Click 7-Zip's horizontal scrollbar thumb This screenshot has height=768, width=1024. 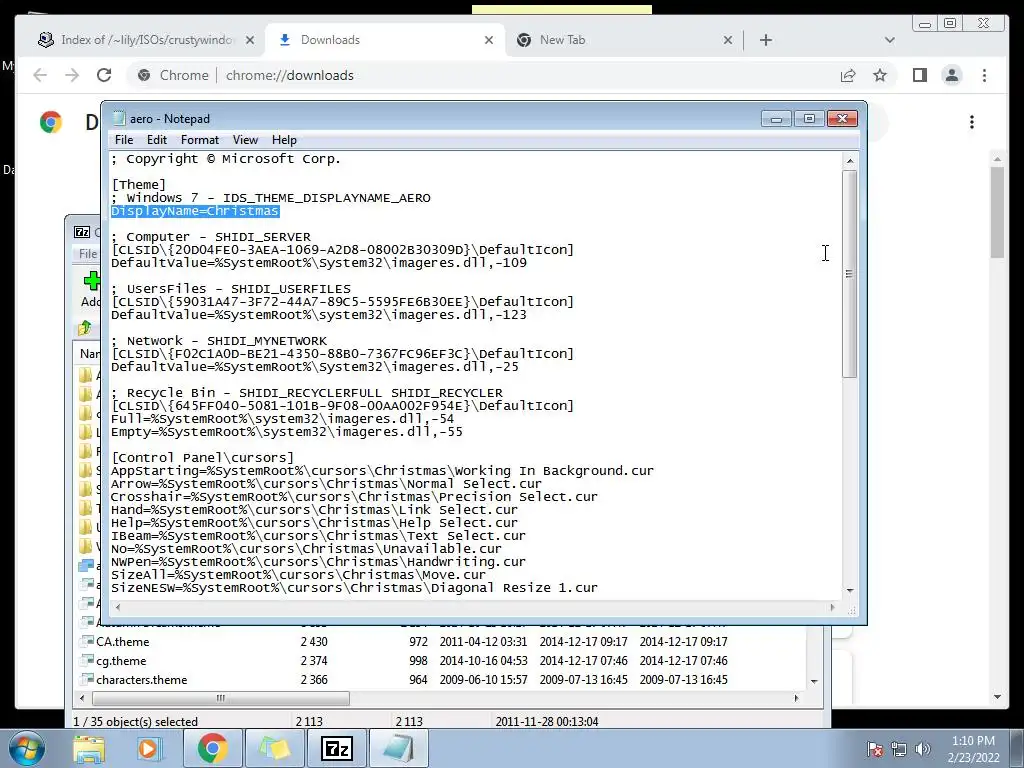pos(221,698)
